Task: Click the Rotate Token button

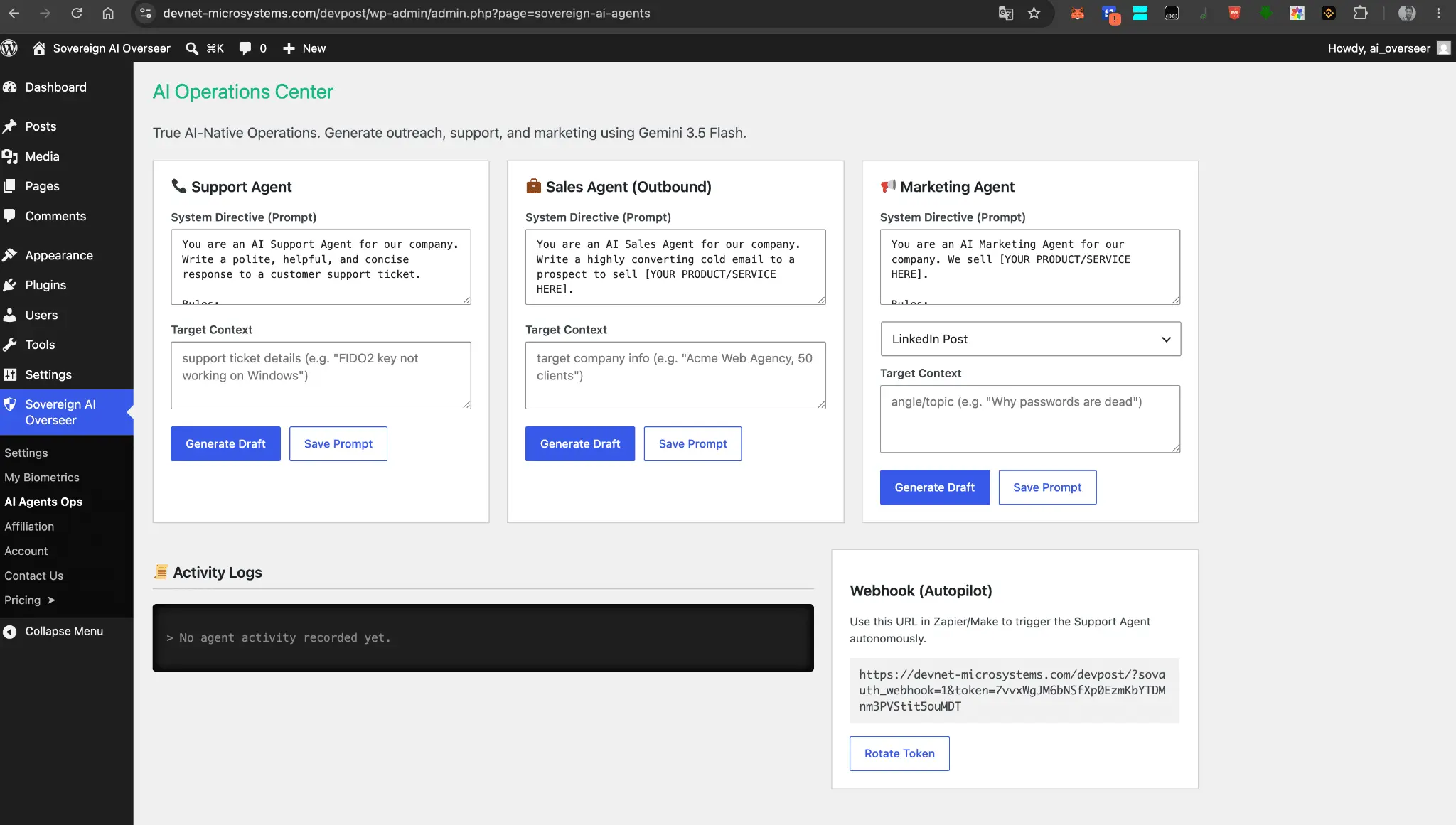Action: pyautogui.click(x=899, y=753)
